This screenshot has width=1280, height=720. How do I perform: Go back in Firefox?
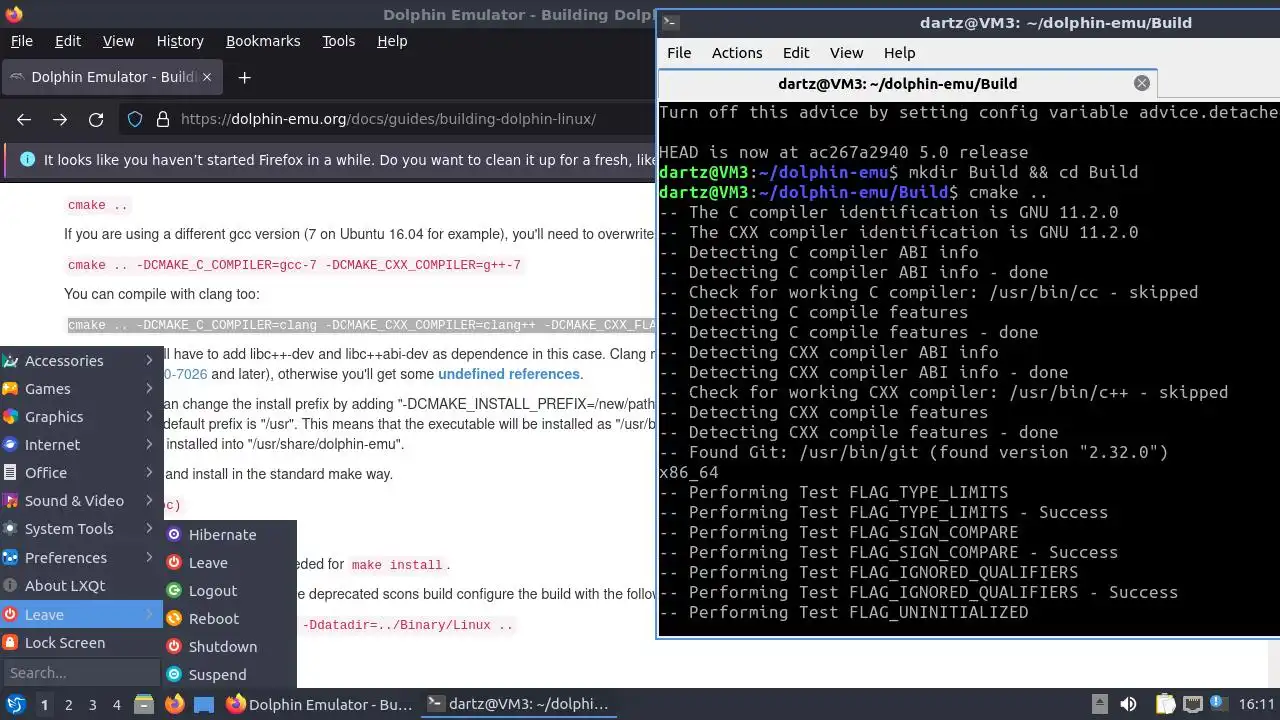pos(24,119)
